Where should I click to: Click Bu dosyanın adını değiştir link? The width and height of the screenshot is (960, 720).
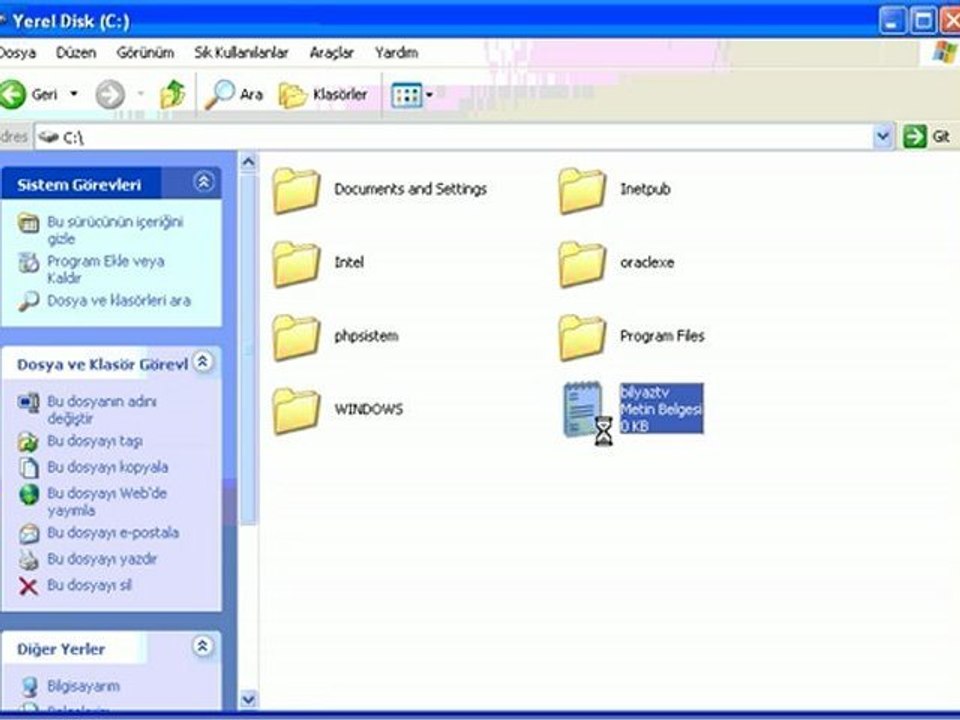[102, 410]
